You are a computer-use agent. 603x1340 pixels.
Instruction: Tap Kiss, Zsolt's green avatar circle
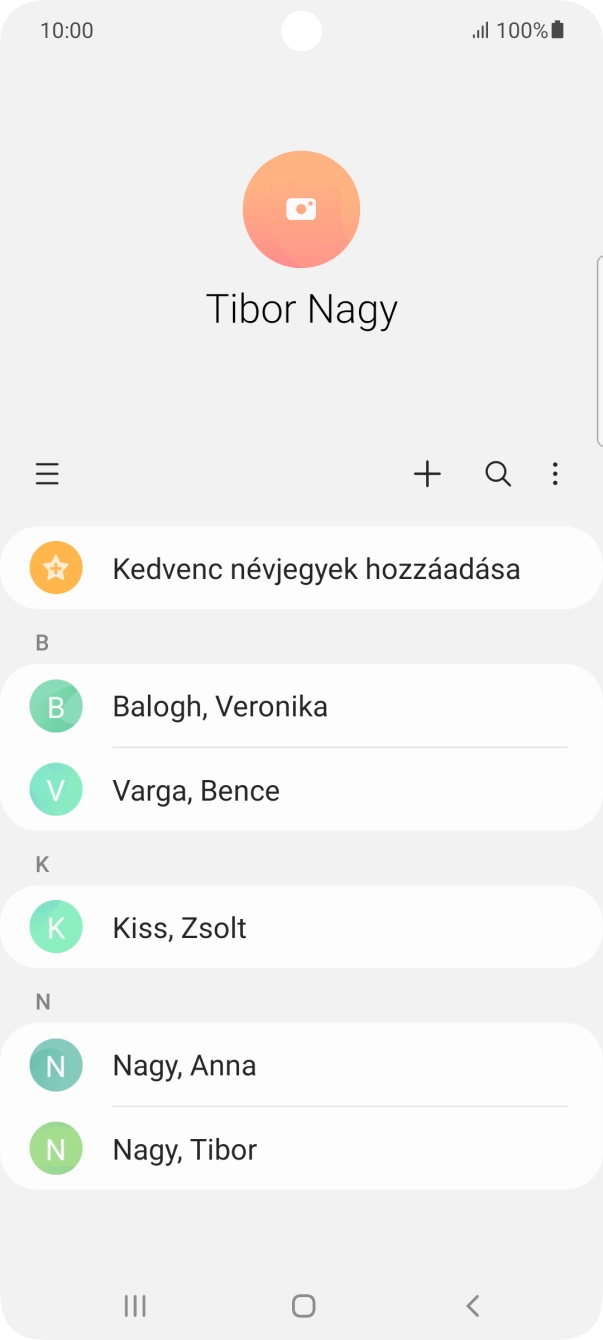[56, 927]
